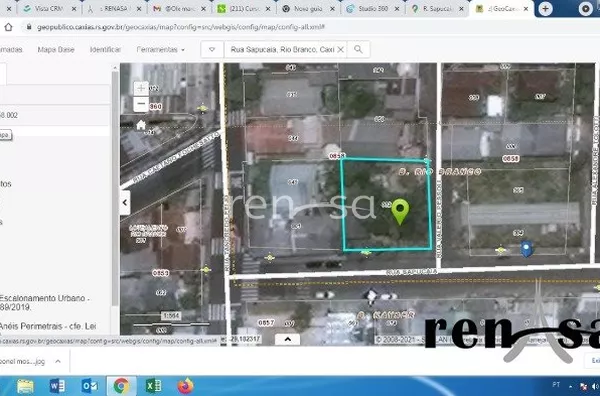This screenshot has height=396, width=600.
Task: Click the Rua Sapucaia street label
Action: 412,272
